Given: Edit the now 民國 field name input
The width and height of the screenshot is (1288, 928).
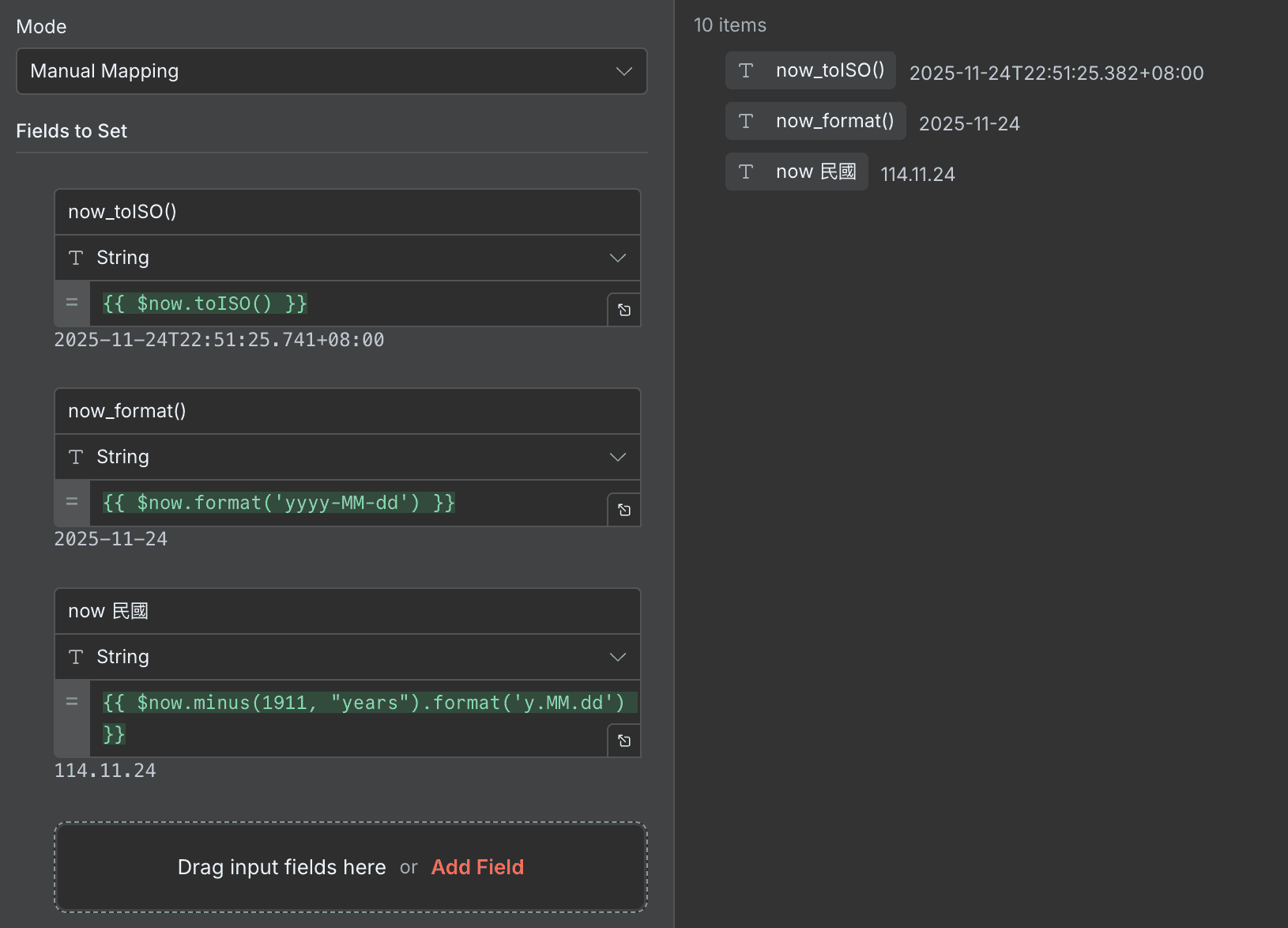Looking at the screenshot, I should pos(347,611).
